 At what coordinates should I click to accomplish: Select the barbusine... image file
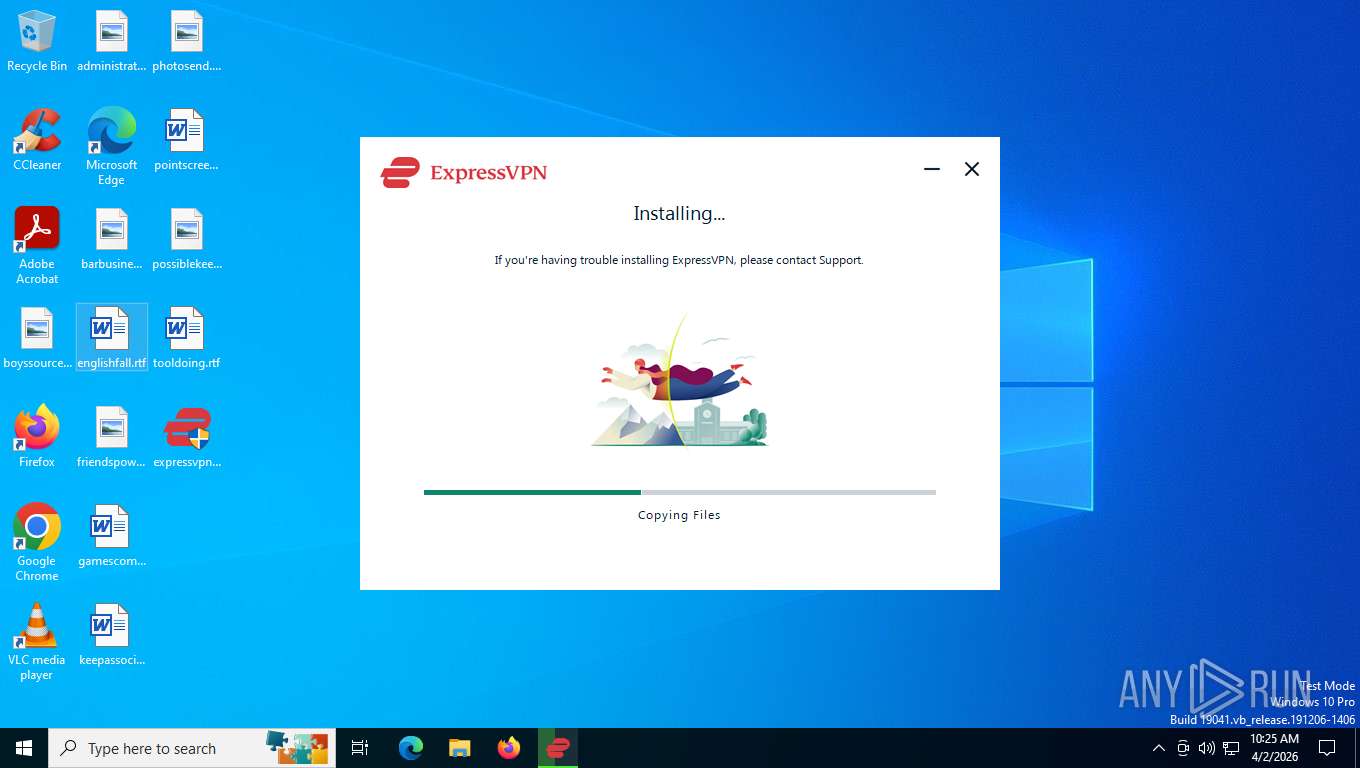[x=111, y=239]
